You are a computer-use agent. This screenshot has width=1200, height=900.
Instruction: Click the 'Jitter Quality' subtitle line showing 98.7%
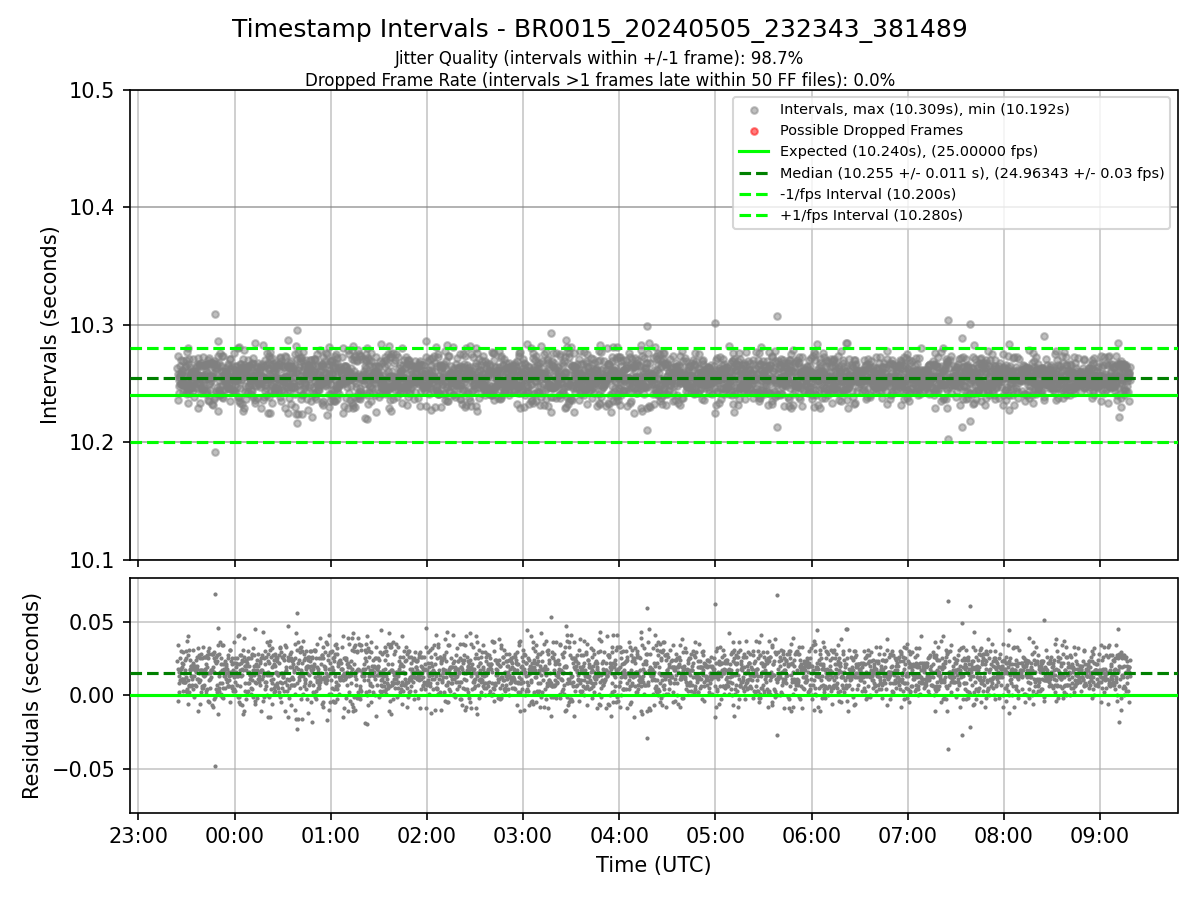599,58
